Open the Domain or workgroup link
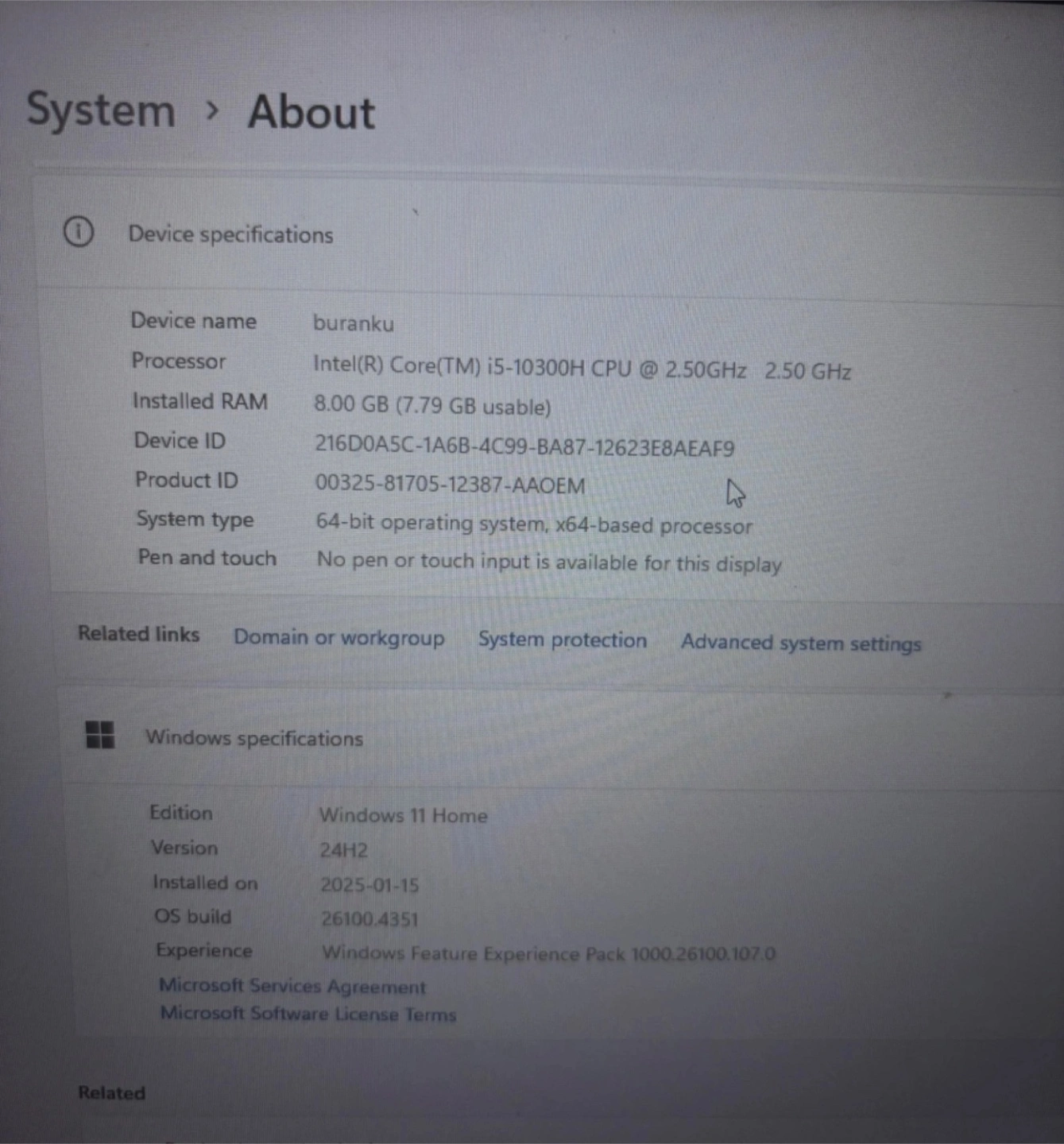Viewport: 1064px width, 1144px height. click(339, 638)
